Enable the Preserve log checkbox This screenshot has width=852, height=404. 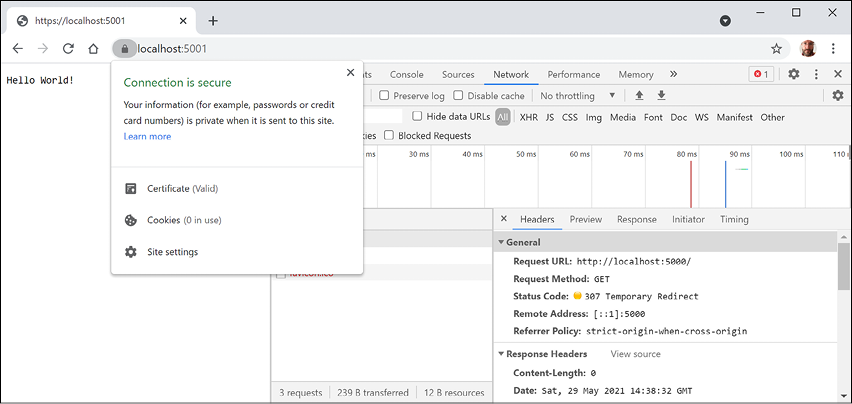tap(384, 96)
